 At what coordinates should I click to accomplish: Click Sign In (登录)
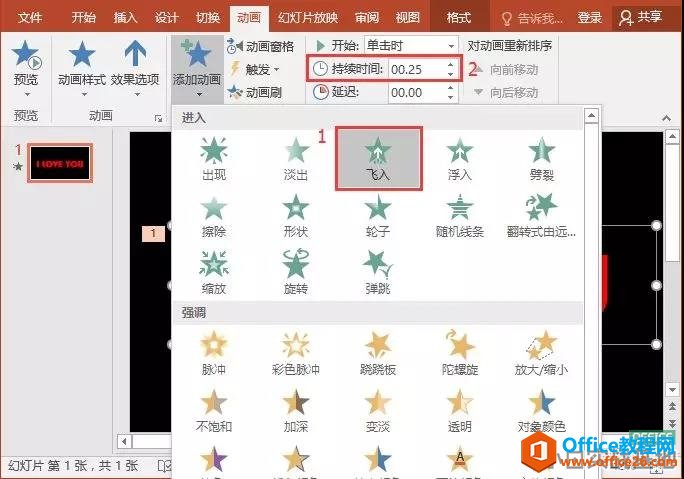tap(590, 17)
